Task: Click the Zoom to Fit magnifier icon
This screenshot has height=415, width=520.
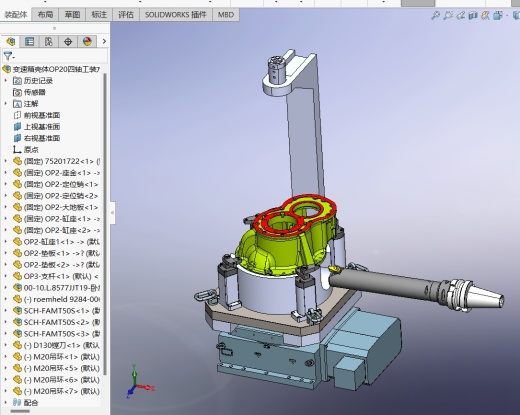Action: click(x=435, y=15)
